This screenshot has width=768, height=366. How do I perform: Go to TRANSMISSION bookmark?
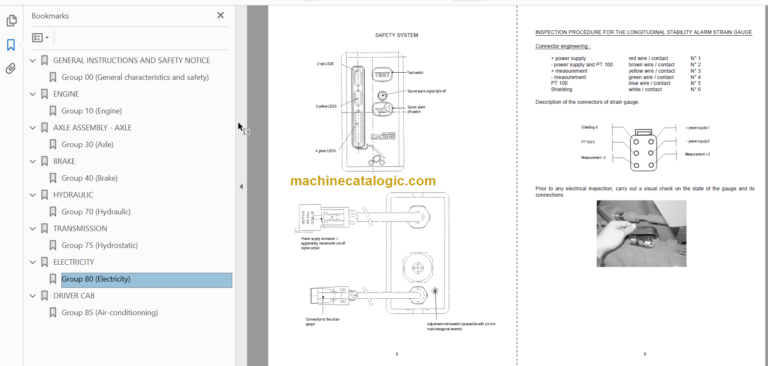click(x=80, y=228)
